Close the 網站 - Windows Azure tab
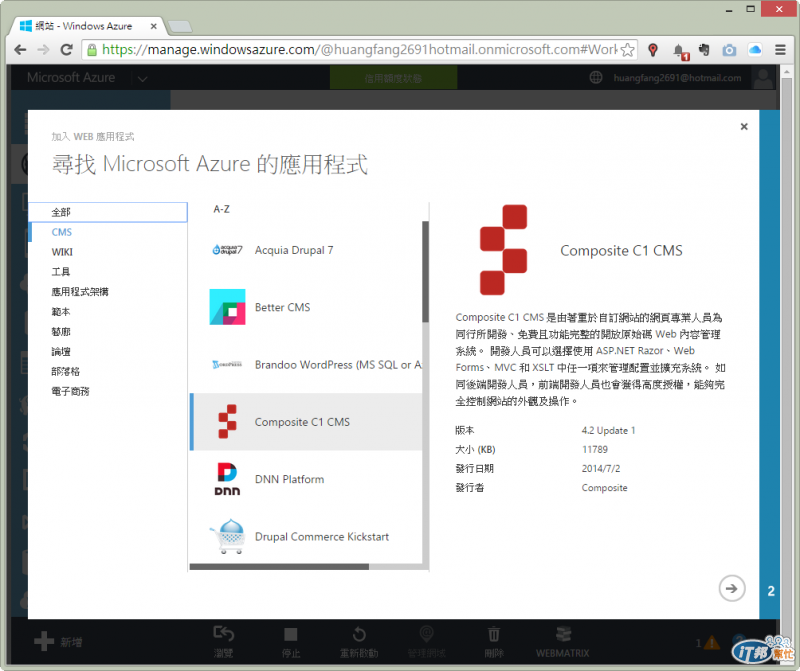 pos(153,26)
